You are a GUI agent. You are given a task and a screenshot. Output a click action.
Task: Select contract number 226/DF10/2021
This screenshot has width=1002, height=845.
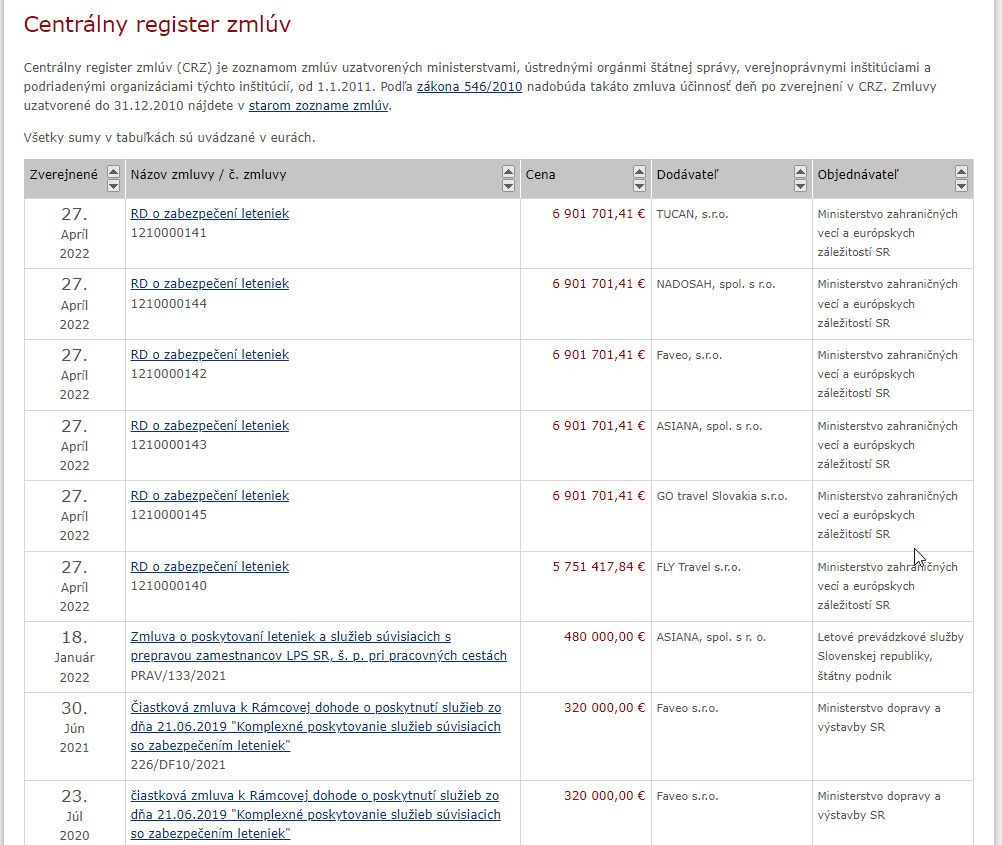[178, 764]
